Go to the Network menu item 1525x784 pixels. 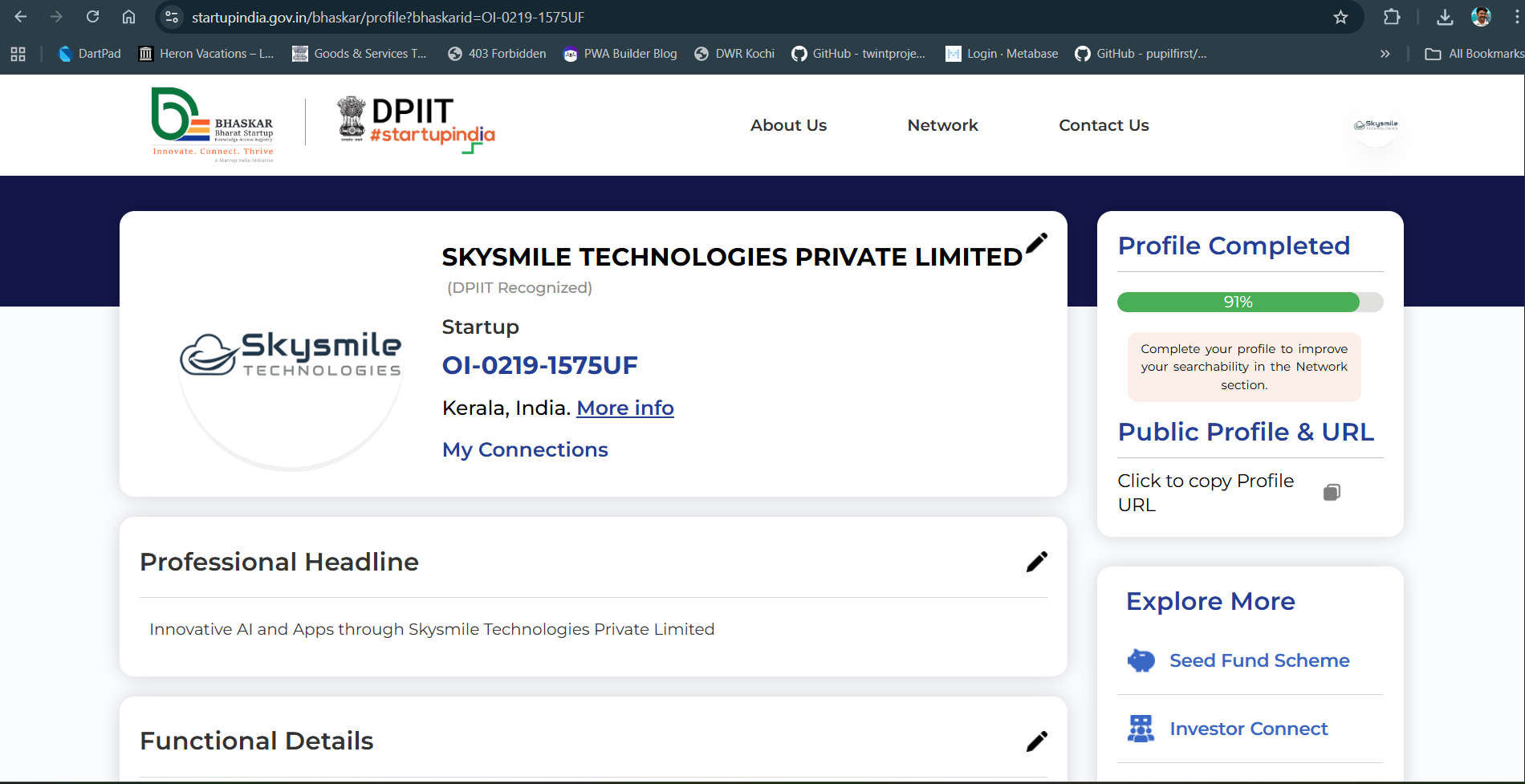click(942, 125)
